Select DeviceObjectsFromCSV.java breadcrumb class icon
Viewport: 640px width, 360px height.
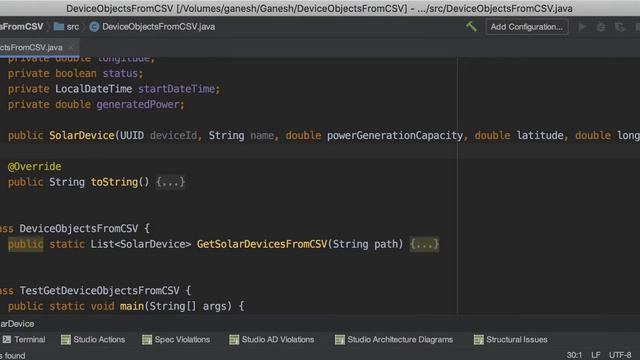click(x=94, y=27)
